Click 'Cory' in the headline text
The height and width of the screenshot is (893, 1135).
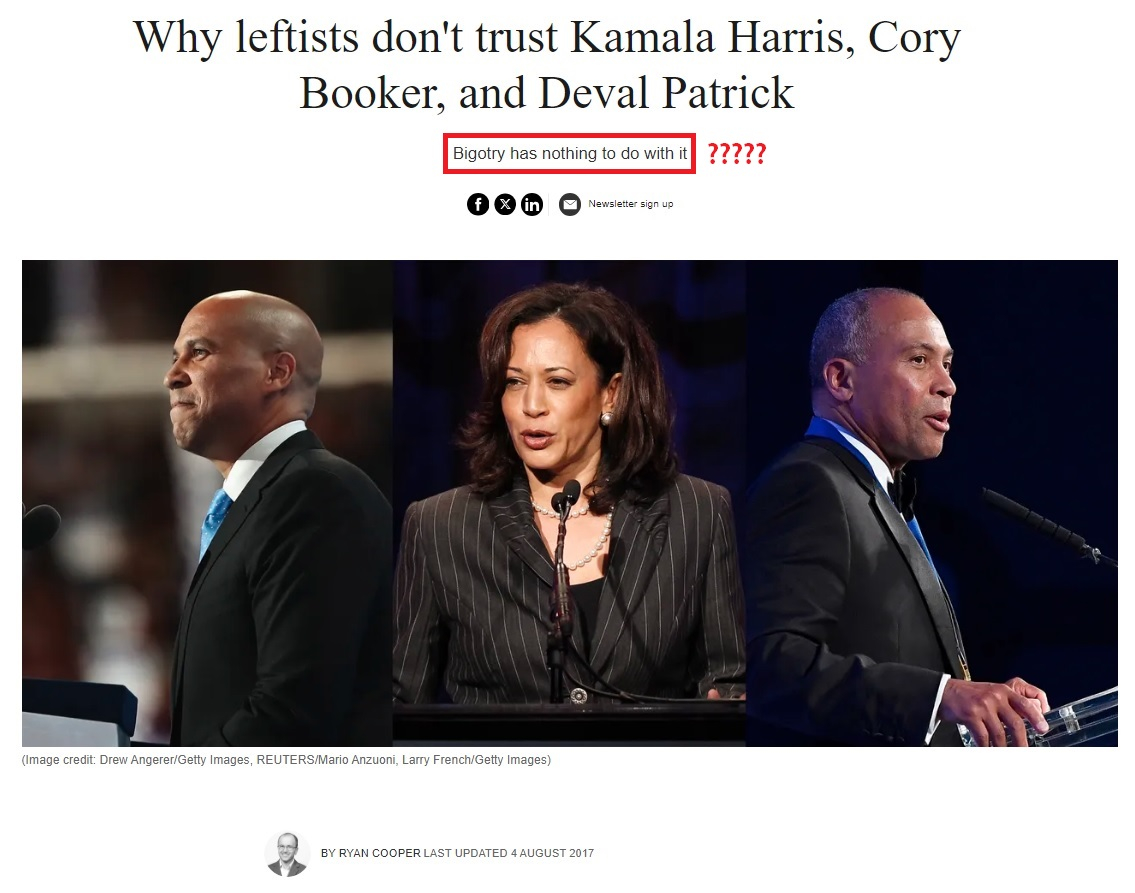pos(914,38)
